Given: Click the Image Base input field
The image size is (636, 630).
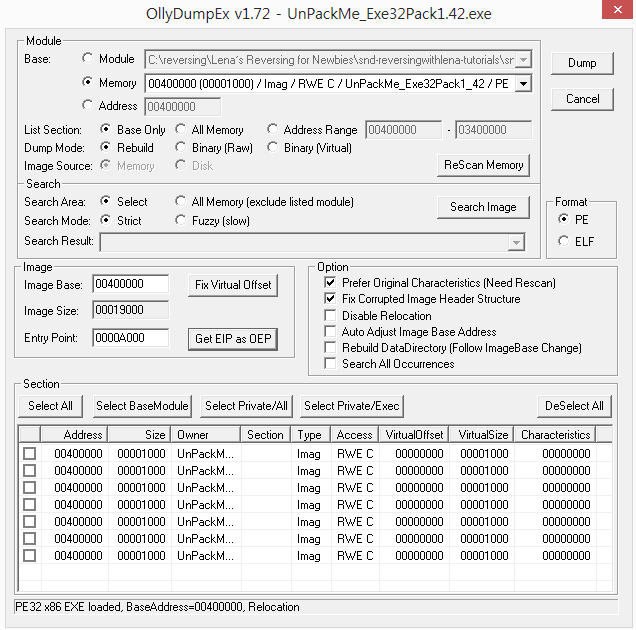Looking at the screenshot, I should coord(131,284).
